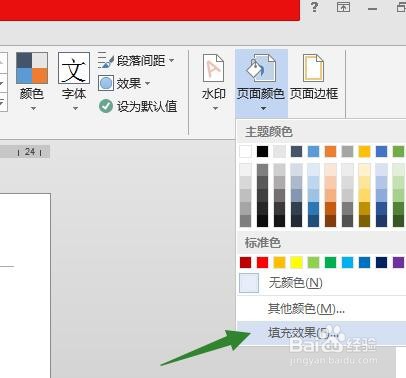Screen dimensions: 406x378
Task: Click the ruler marker 24
Action: (30, 152)
